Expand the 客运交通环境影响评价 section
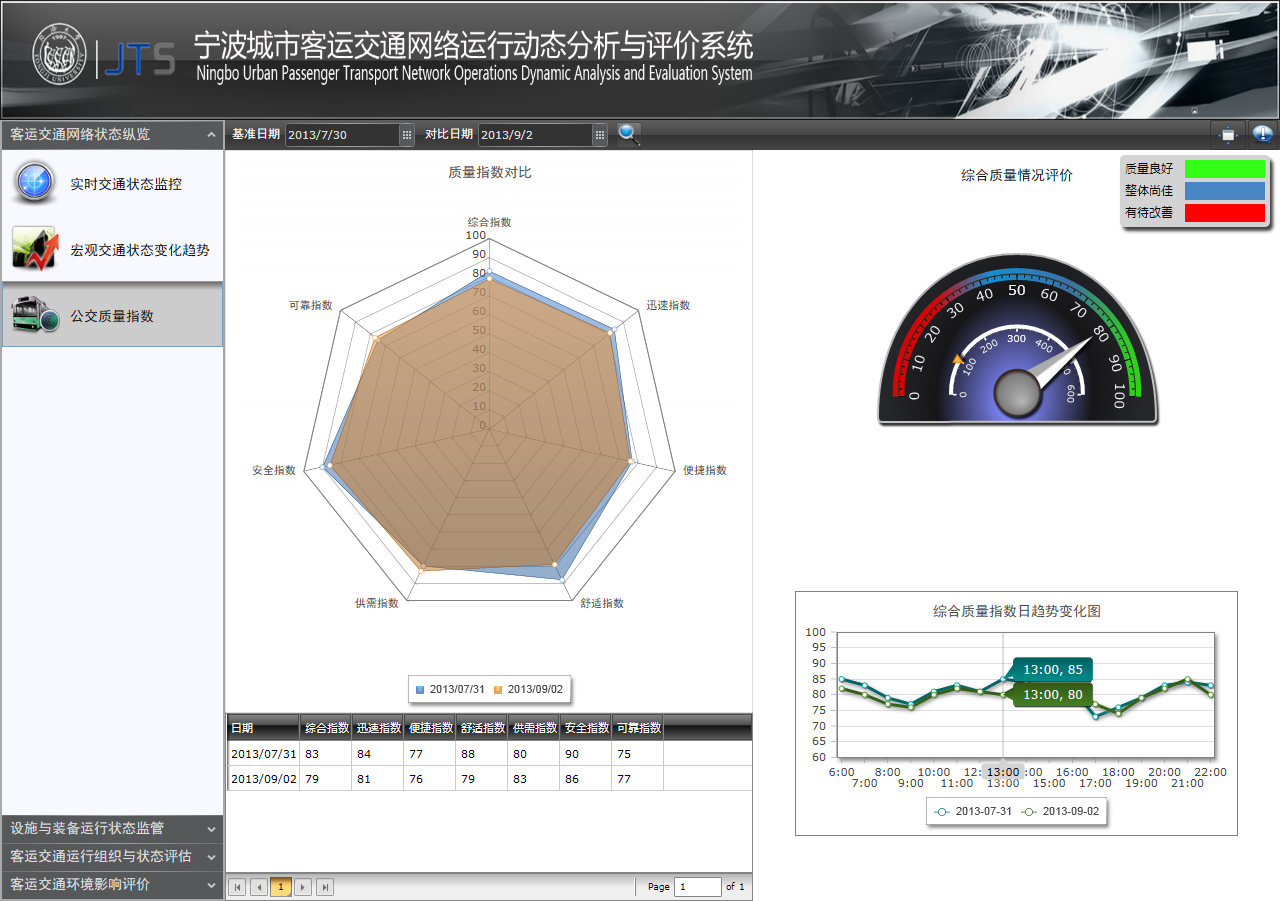Image resolution: width=1280 pixels, height=901 pixels. click(x=112, y=885)
